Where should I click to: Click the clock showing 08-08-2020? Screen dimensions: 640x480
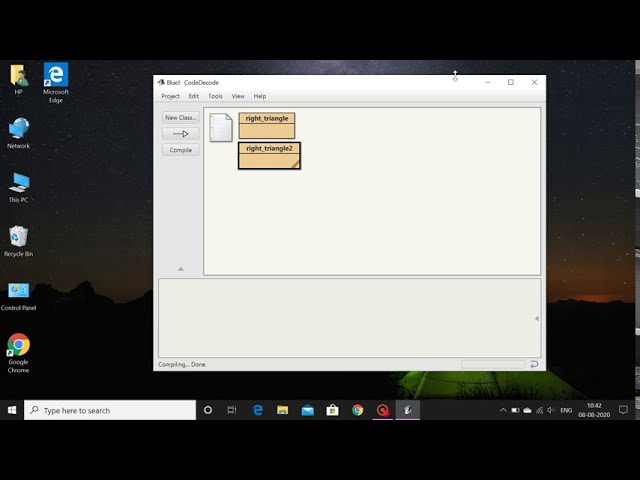(594, 410)
